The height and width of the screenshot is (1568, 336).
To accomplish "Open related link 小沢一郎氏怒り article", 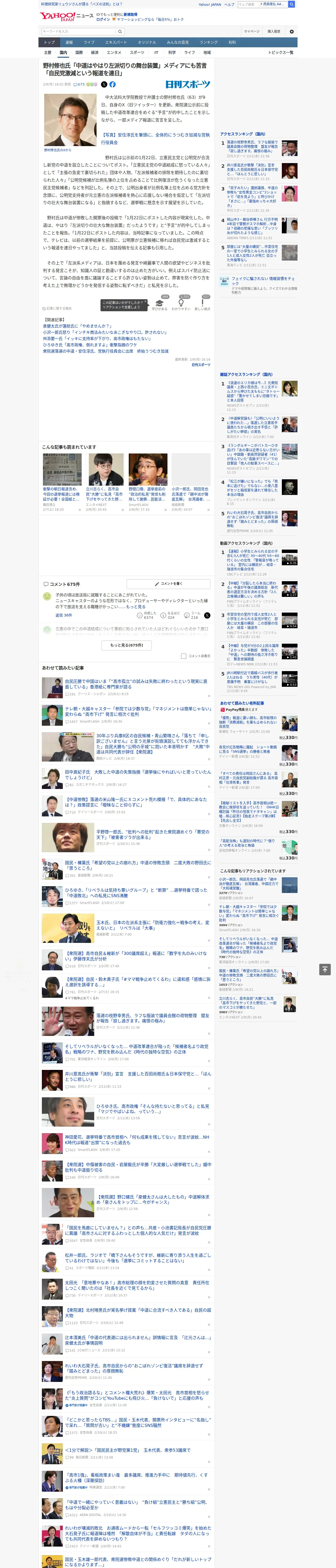I will 105,332.
